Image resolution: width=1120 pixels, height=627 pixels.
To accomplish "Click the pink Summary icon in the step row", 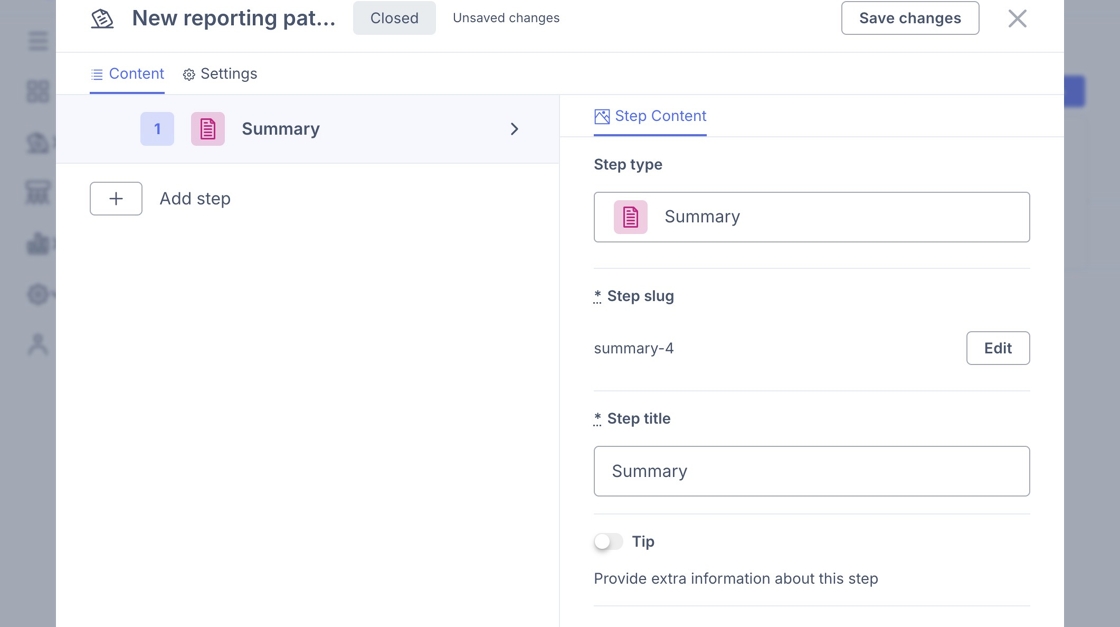I will tap(208, 129).
